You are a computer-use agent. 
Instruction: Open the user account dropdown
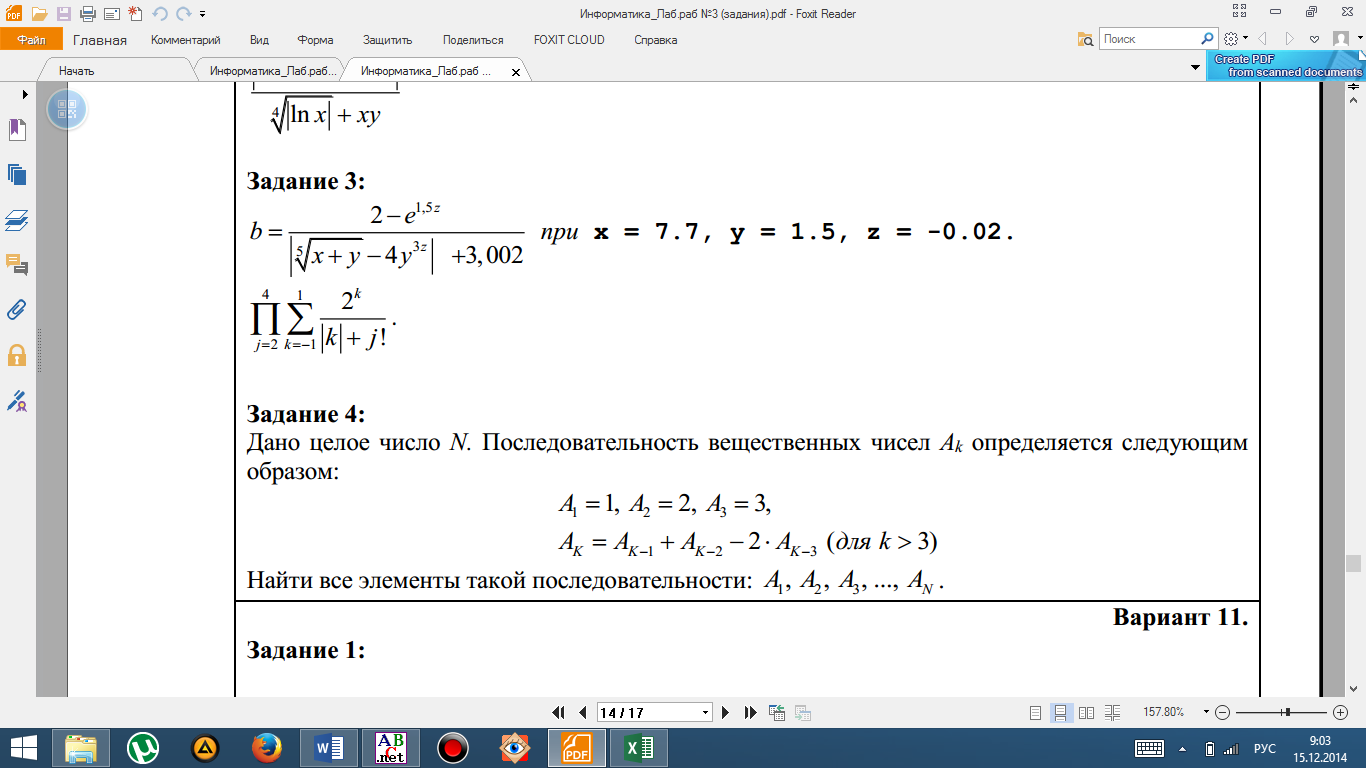tap(1347, 39)
